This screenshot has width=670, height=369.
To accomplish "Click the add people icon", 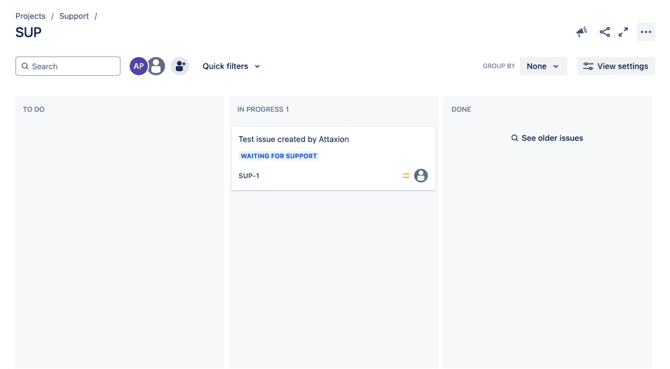I will (x=180, y=66).
